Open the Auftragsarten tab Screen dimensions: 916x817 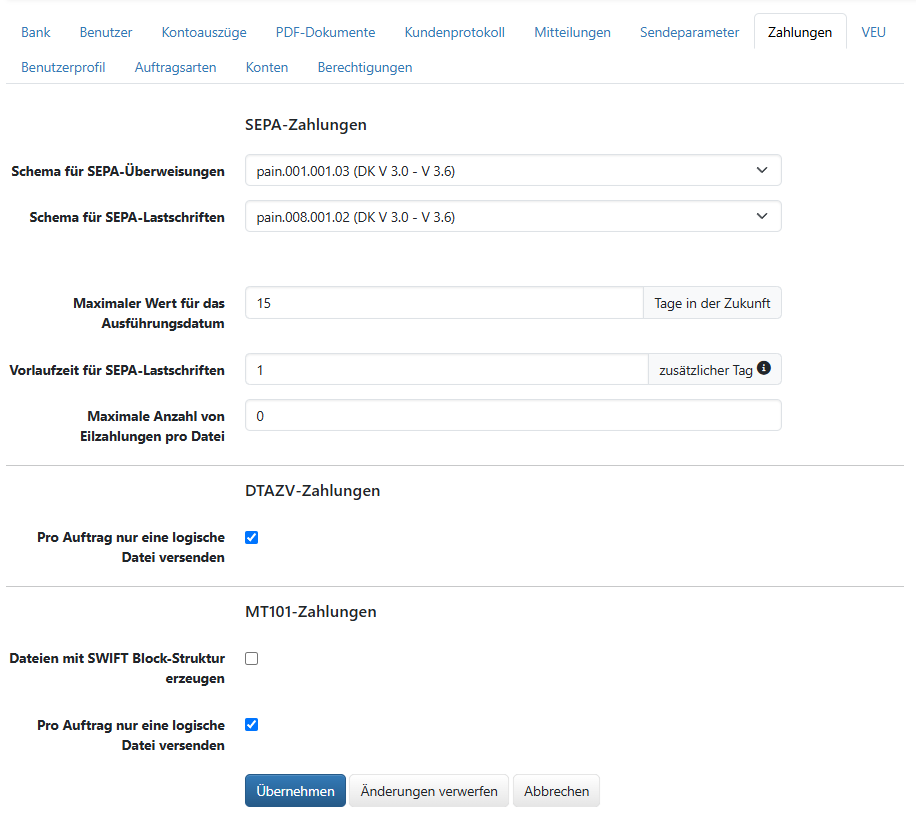pyautogui.click(x=175, y=67)
